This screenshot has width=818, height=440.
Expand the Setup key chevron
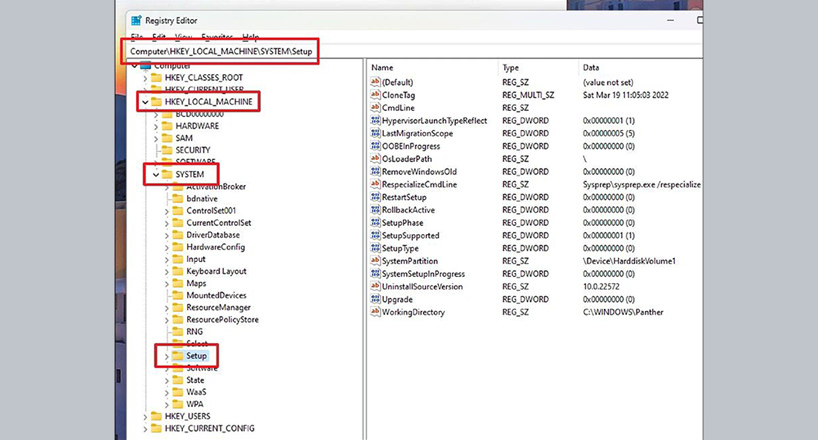pos(166,356)
